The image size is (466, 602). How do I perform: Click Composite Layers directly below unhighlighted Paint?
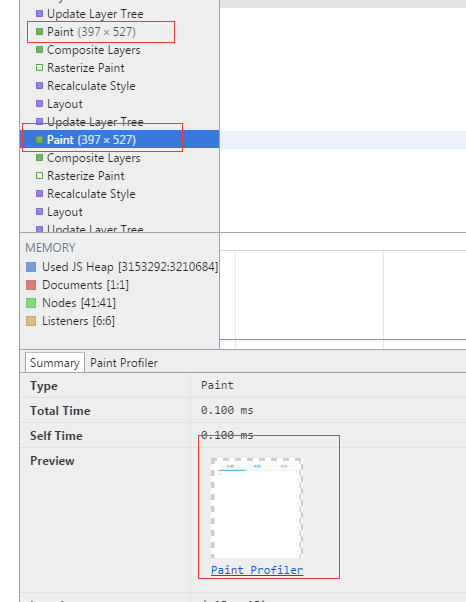[x=93, y=50]
